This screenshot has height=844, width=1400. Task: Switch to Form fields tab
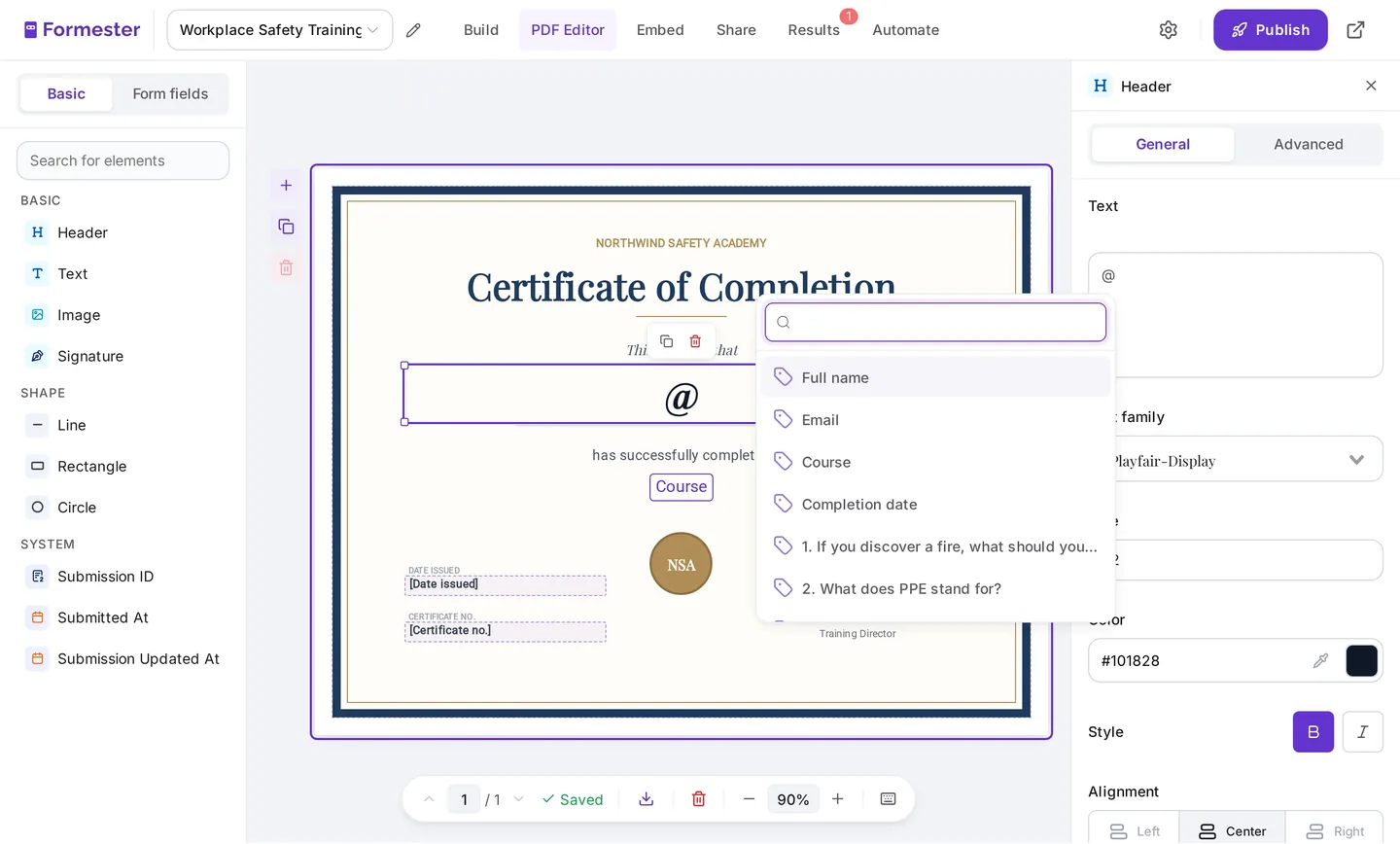170,93
